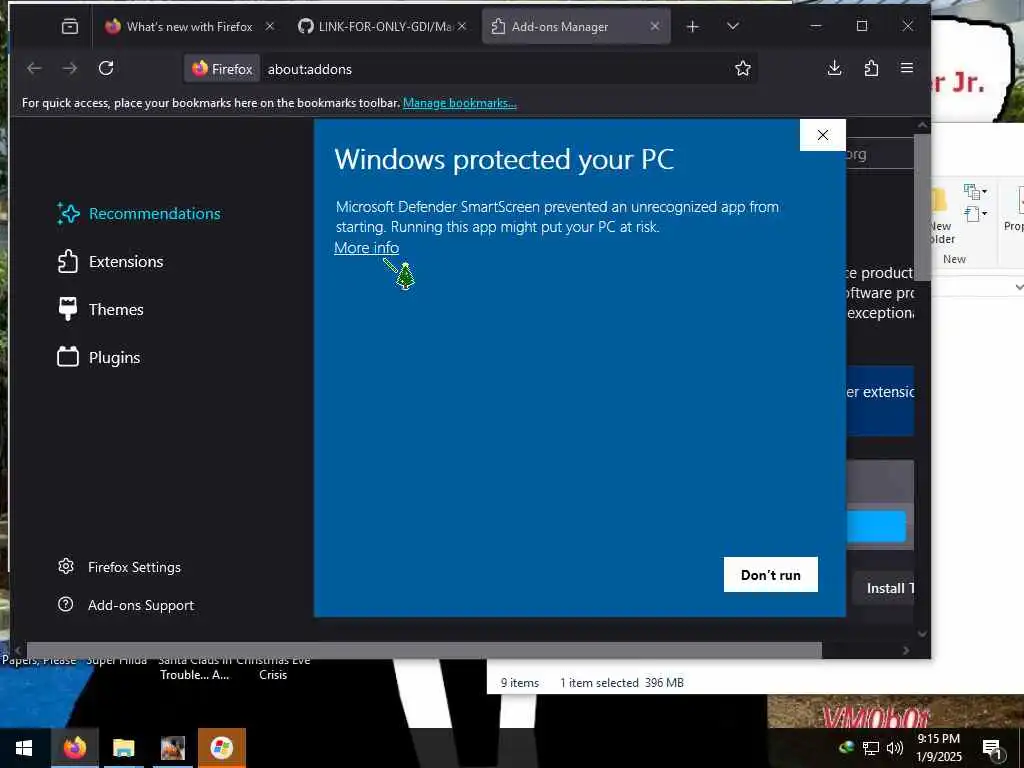Image resolution: width=1024 pixels, height=768 pixels.
Task: Click the Don't run button
Action: coord(771,575)
